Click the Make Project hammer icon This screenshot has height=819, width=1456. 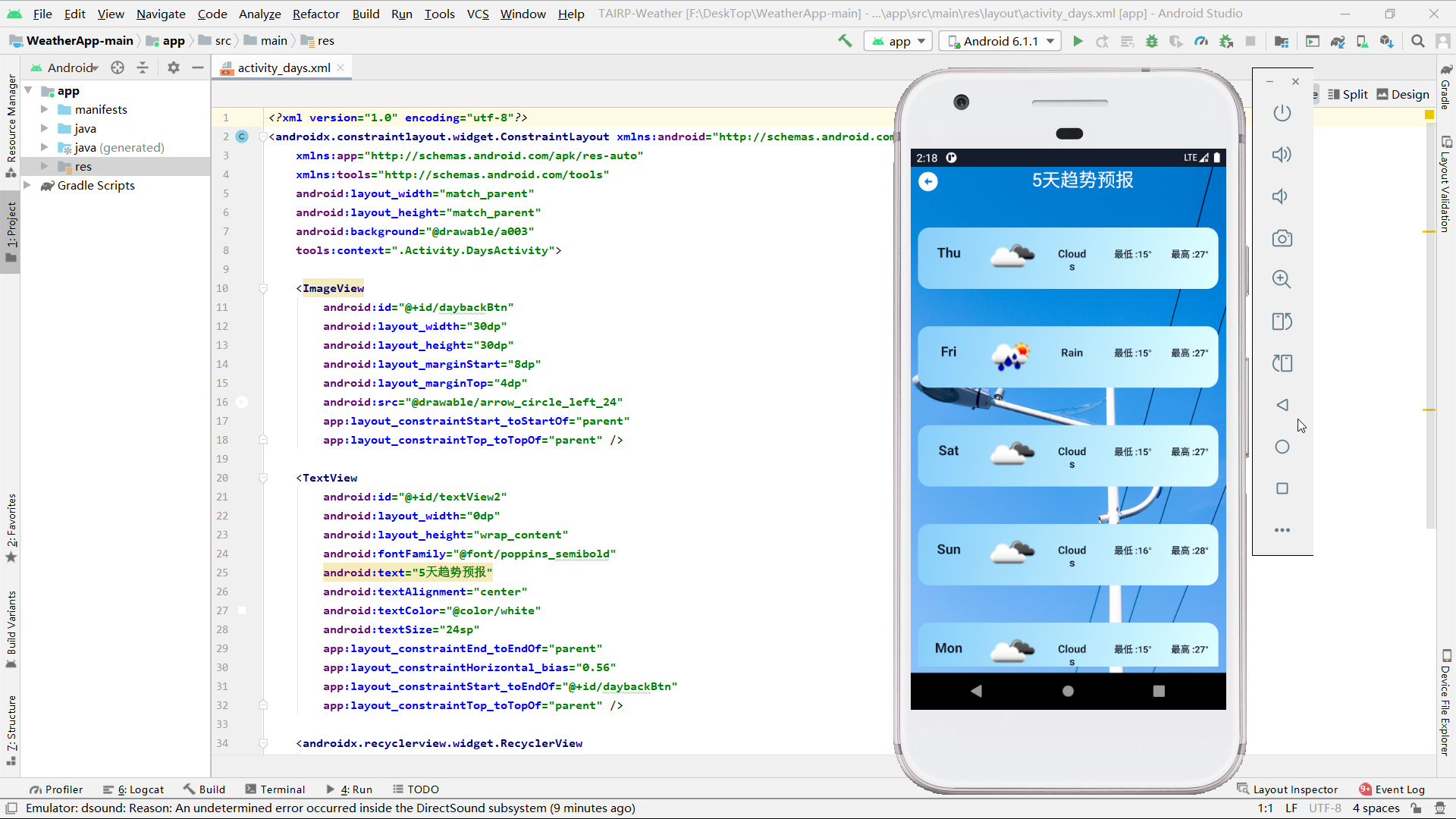point(845,41)
